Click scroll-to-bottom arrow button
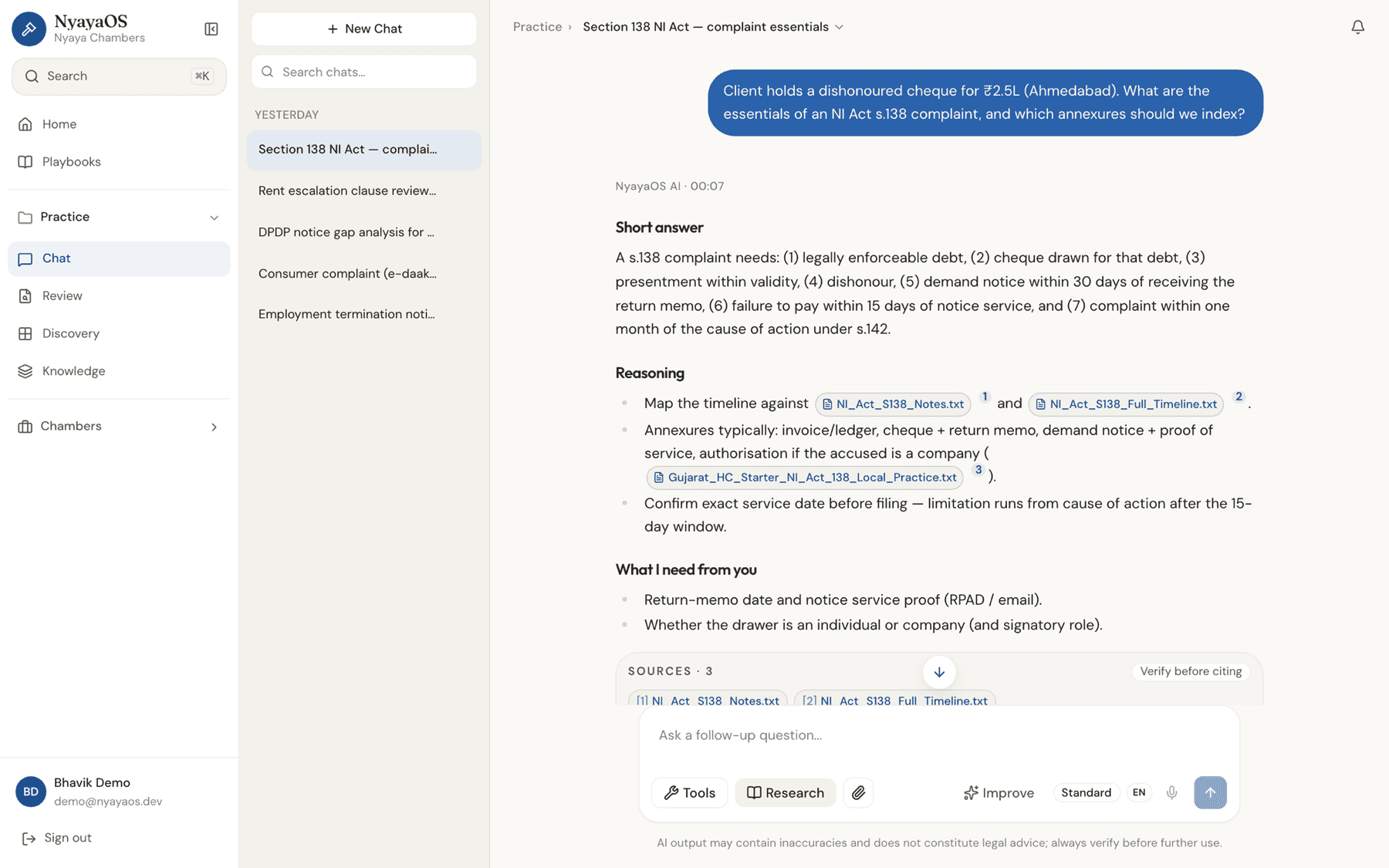Image resolution: width=1389 pixels, height=868 pixels. point(939,672)
